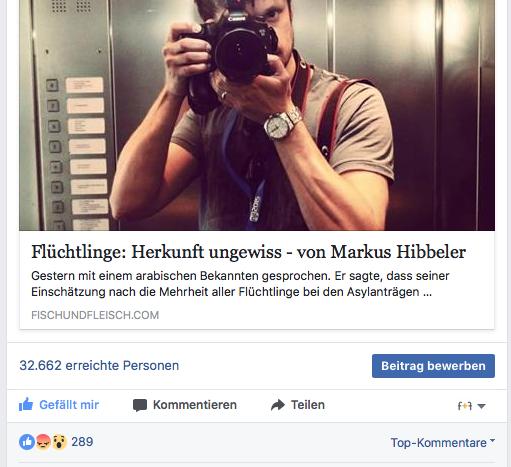The width and height of the screenshot is (511, 467).
Task: Click the page identity icon next to Teilen row
Action: [465, 406]
